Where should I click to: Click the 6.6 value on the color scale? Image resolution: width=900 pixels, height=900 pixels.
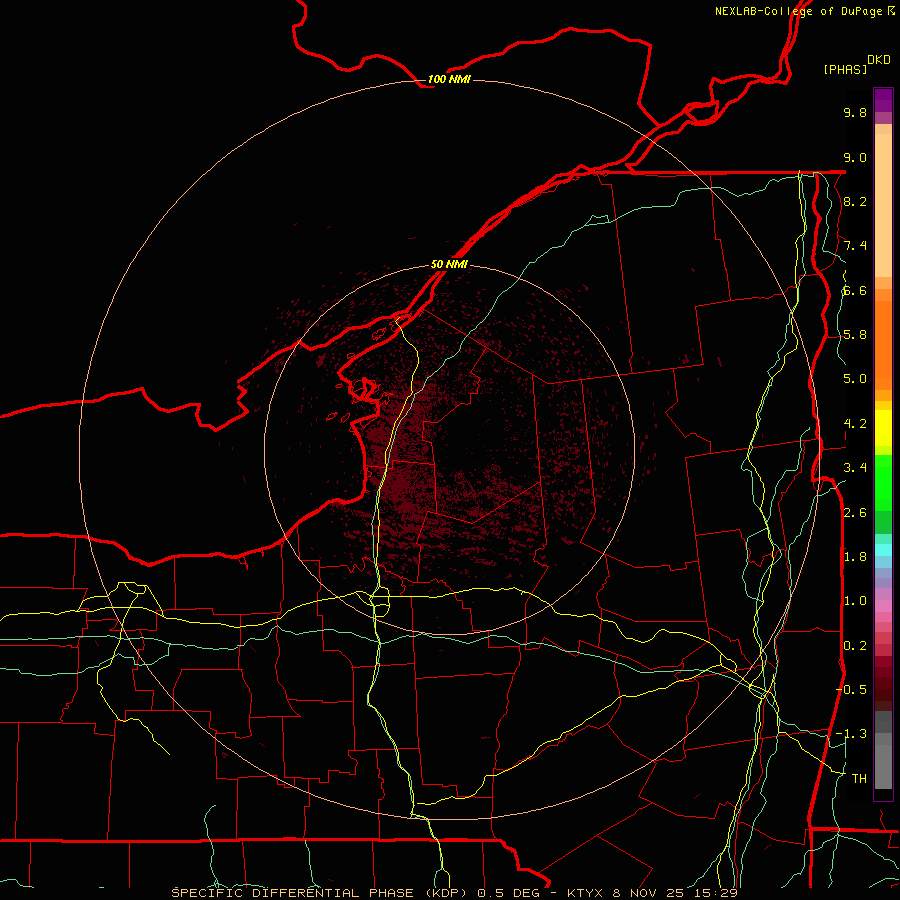(855, 290)
